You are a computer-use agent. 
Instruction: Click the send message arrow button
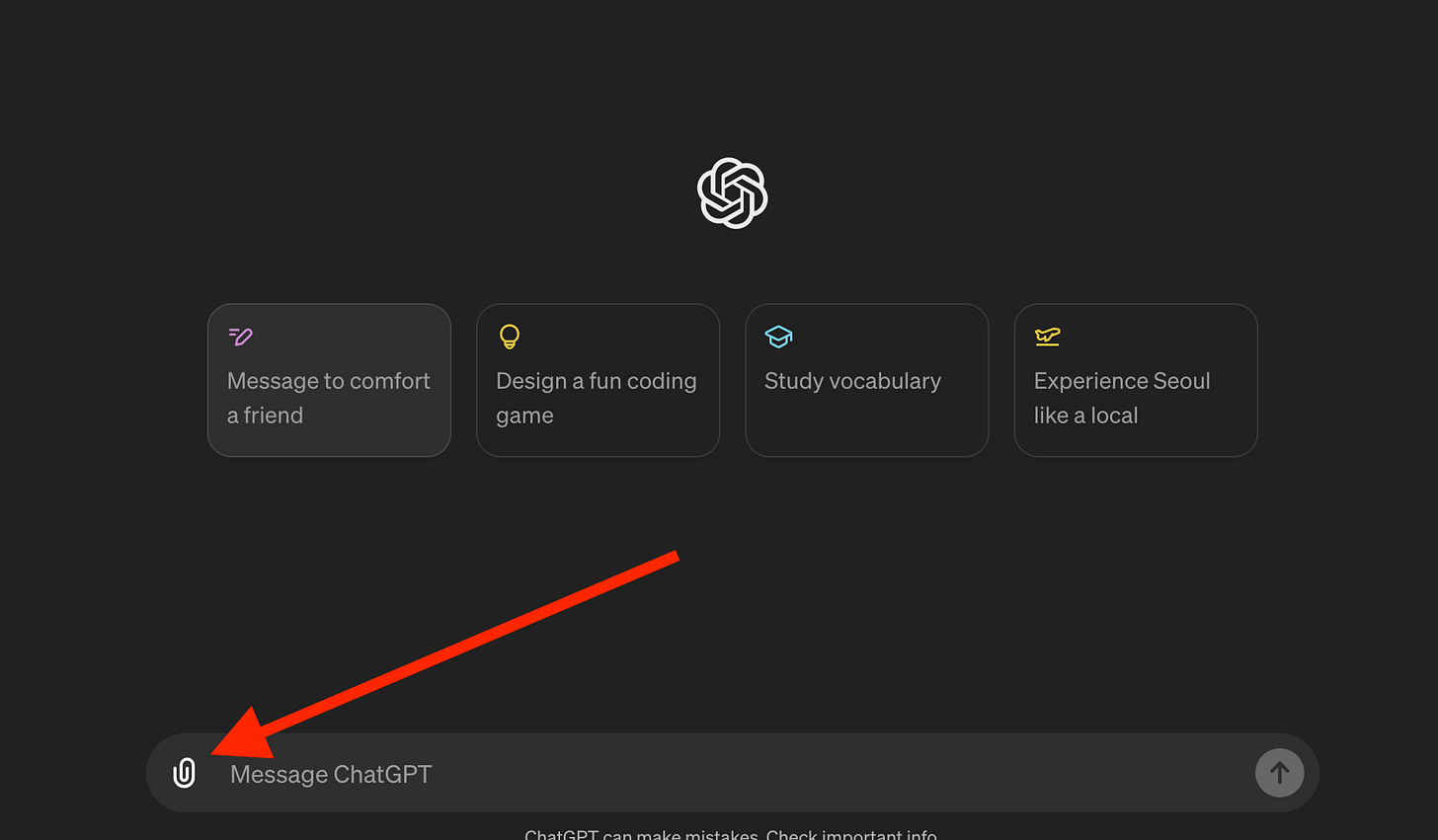[1279, 773]
